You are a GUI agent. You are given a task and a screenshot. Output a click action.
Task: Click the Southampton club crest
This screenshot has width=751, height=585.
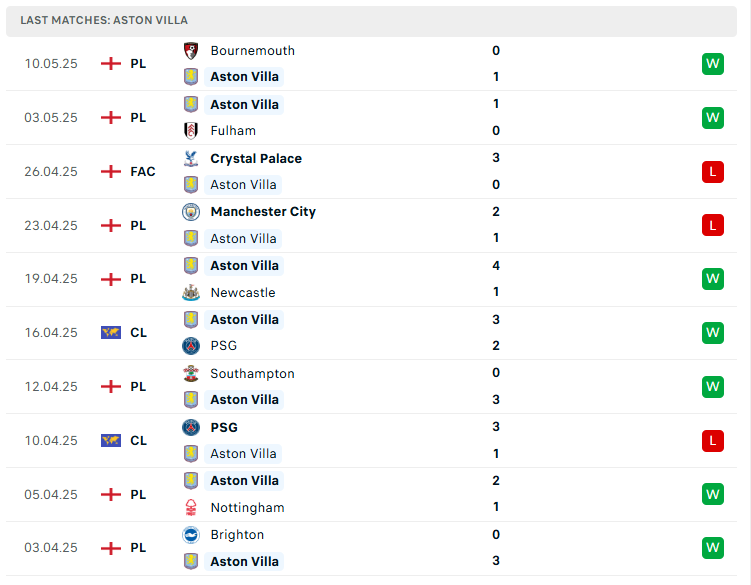(x=191, y=374)
